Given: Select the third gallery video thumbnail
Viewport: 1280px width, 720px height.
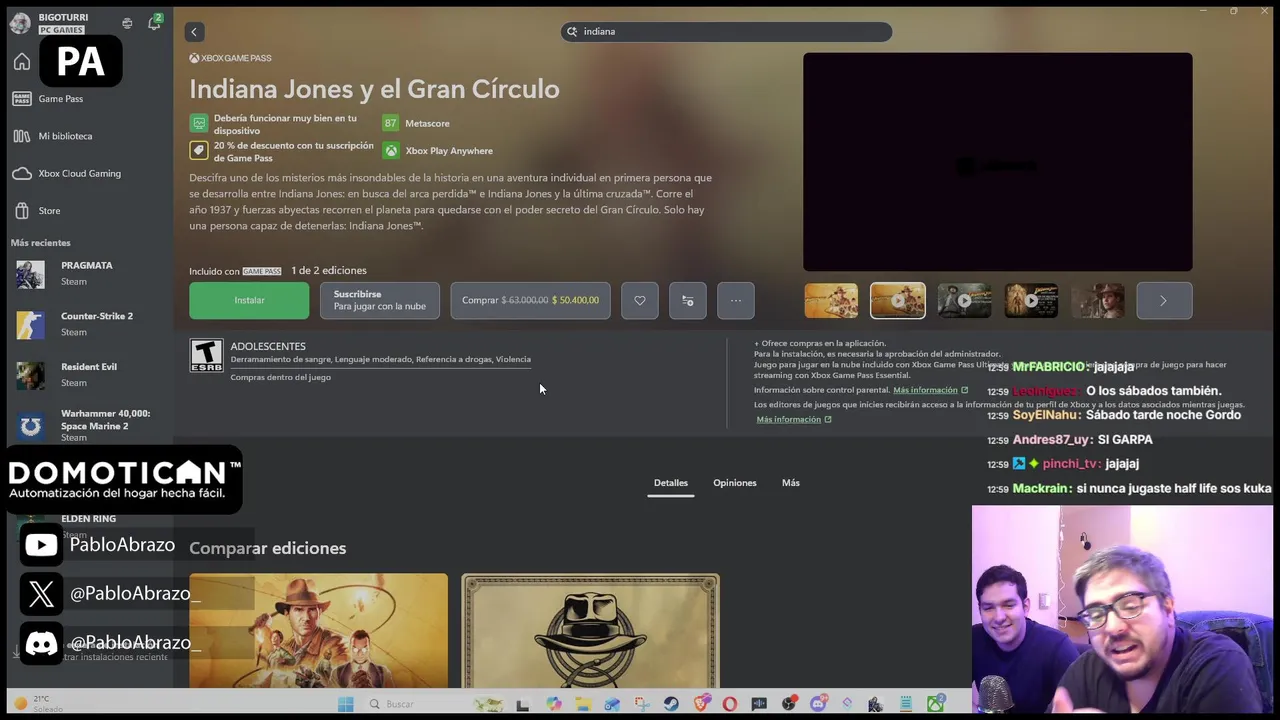Looking at the screenshot, I should click(x=964, y=301).
